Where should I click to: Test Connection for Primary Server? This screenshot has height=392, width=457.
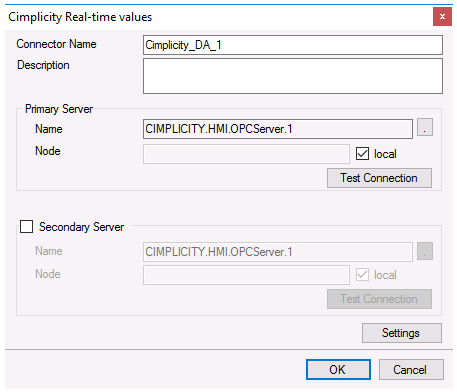379,178
